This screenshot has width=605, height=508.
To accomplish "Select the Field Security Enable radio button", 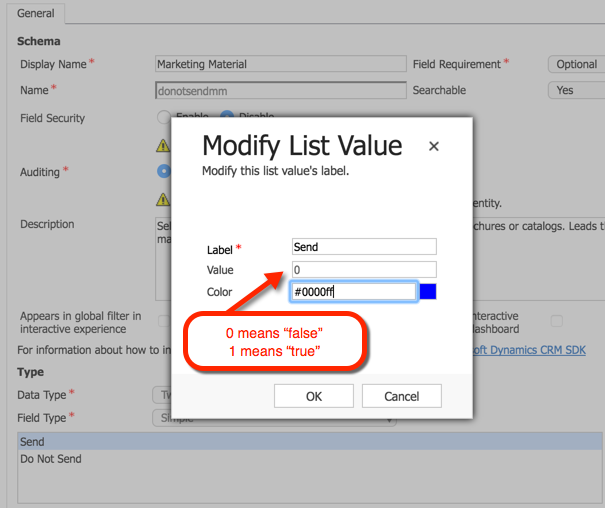I will click(164, 117).
